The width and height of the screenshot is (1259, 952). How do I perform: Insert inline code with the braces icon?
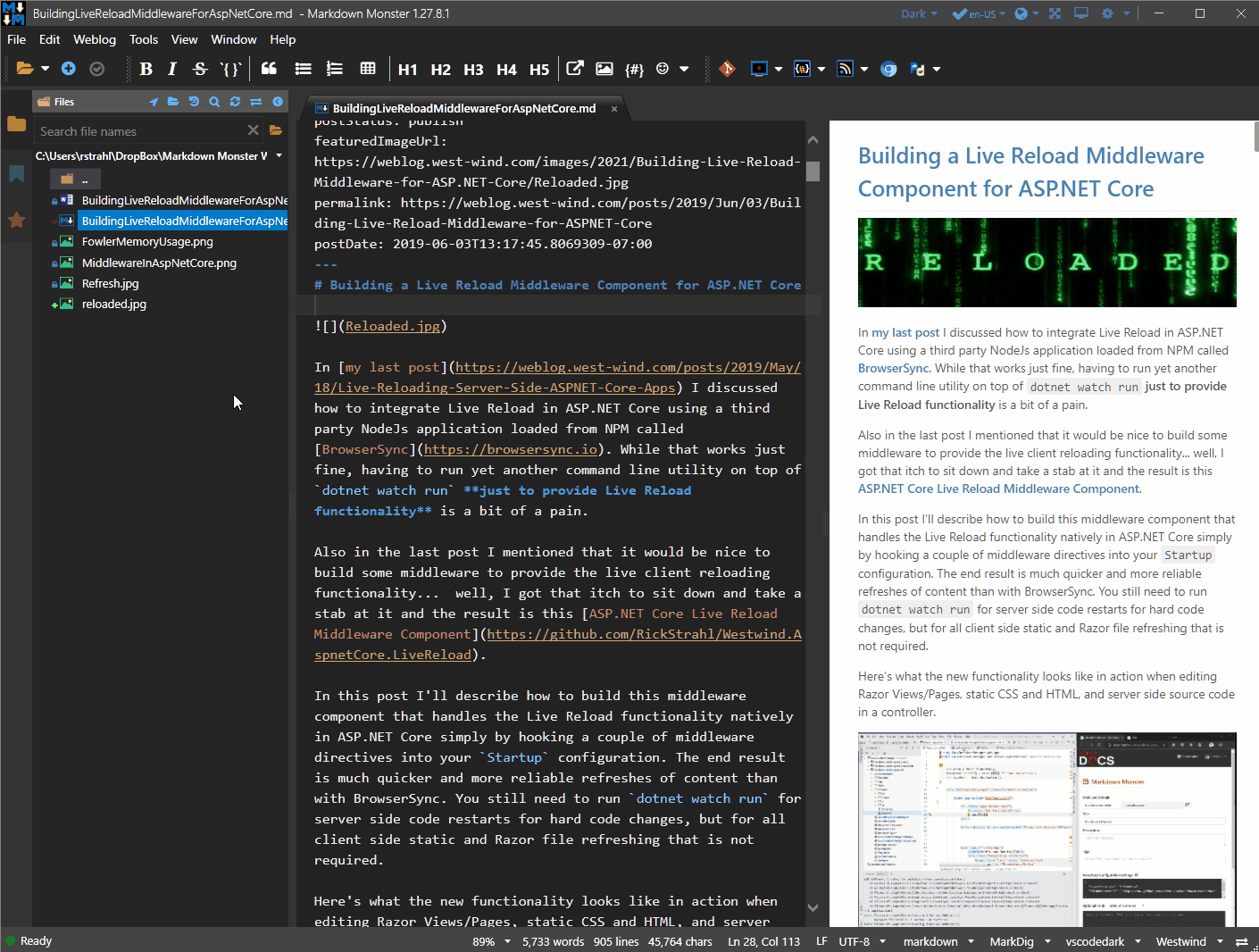pyautogui.click(x=230, y=69)
